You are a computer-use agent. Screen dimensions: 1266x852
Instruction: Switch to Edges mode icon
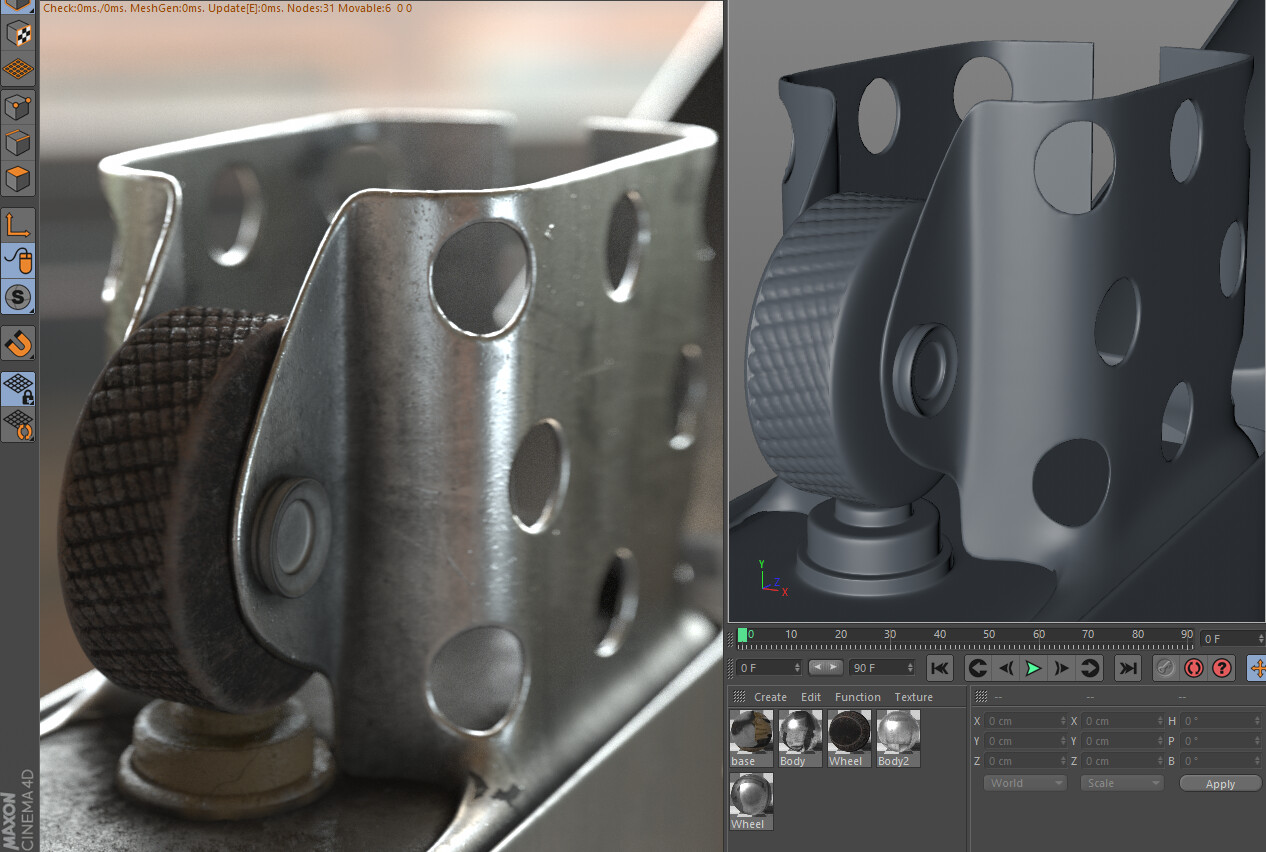(19, 143)
